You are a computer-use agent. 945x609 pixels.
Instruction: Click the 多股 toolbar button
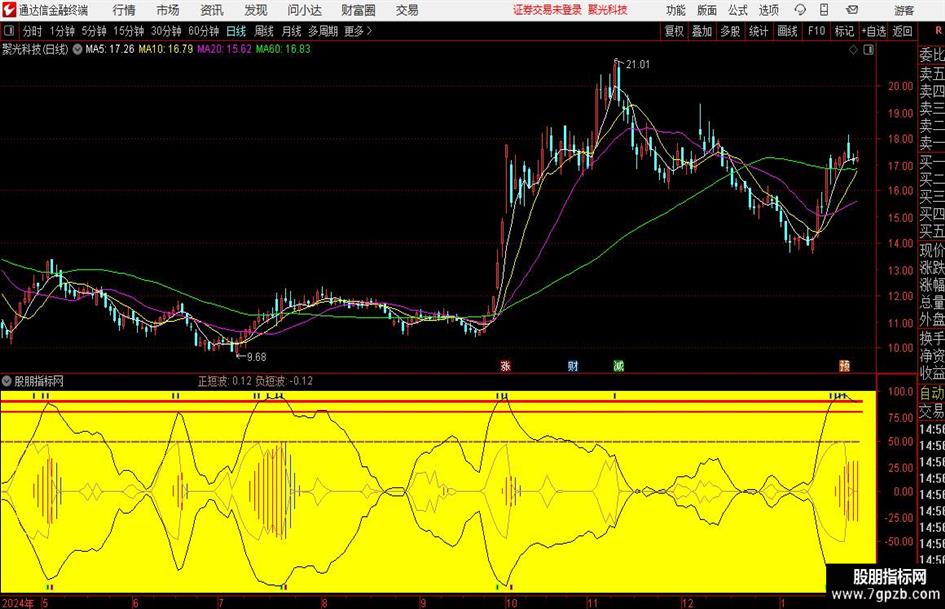pyautogui.click(x=730, y=31)
